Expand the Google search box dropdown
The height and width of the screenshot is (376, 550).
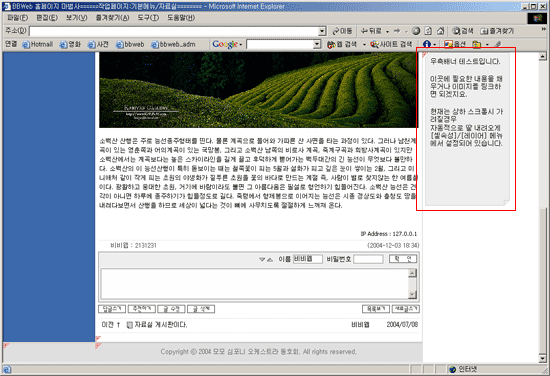pyautogui.click(x=317, y=45)
